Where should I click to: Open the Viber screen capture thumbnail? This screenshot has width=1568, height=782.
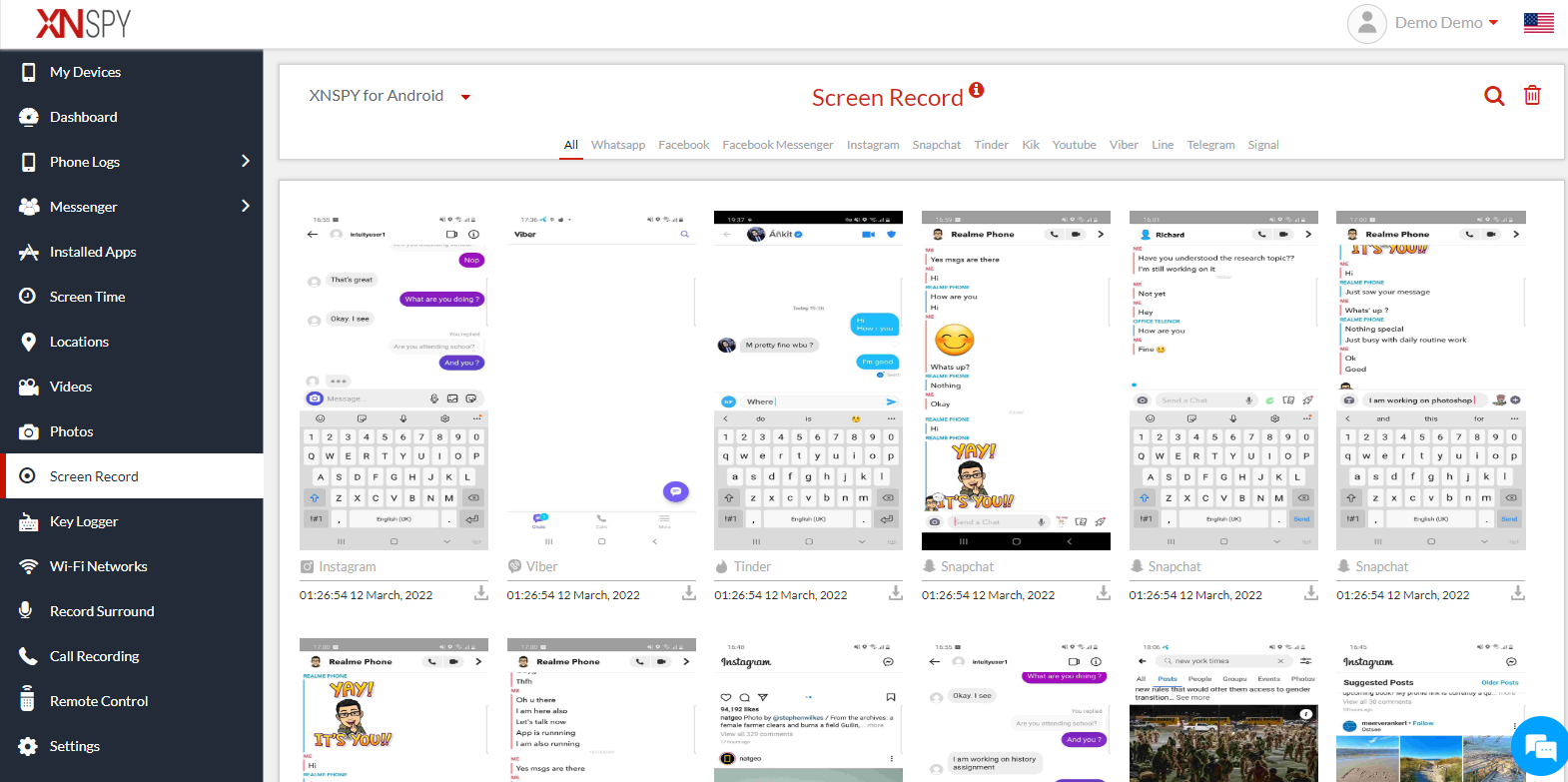click(x=601, y=381)
